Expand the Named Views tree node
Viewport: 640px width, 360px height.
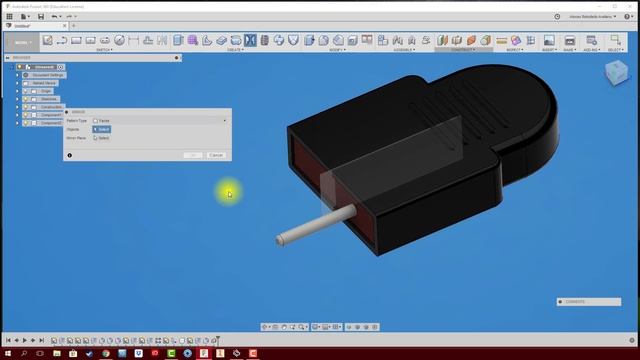tap(18, 83)
